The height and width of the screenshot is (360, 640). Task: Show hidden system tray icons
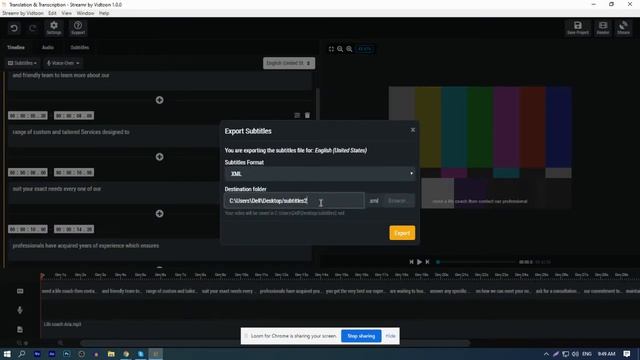click(546, 354)
